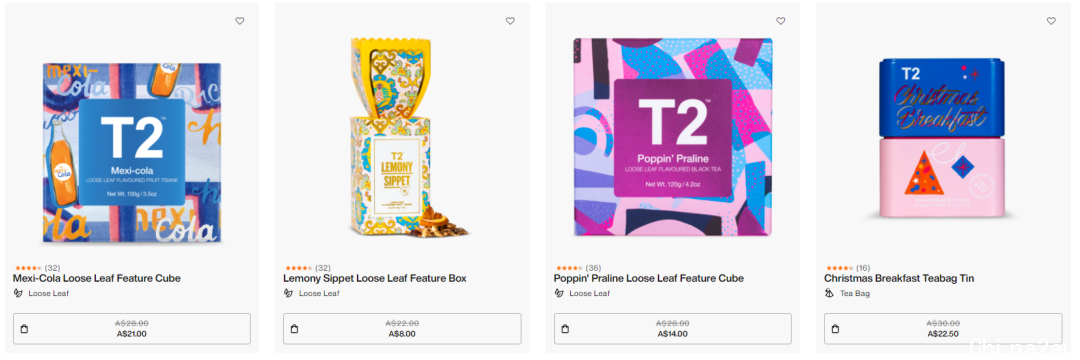Open Lemony Sippet Loose Leaf Feature Box title
The image size is (1080, 360).
point(375,279)
